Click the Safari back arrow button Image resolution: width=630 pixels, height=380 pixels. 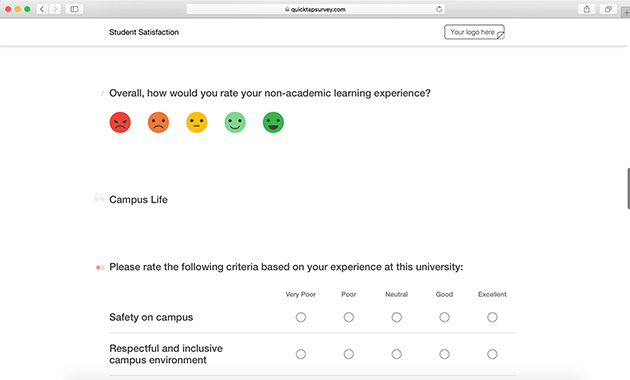pyautogui.click(x=42, y=9)
